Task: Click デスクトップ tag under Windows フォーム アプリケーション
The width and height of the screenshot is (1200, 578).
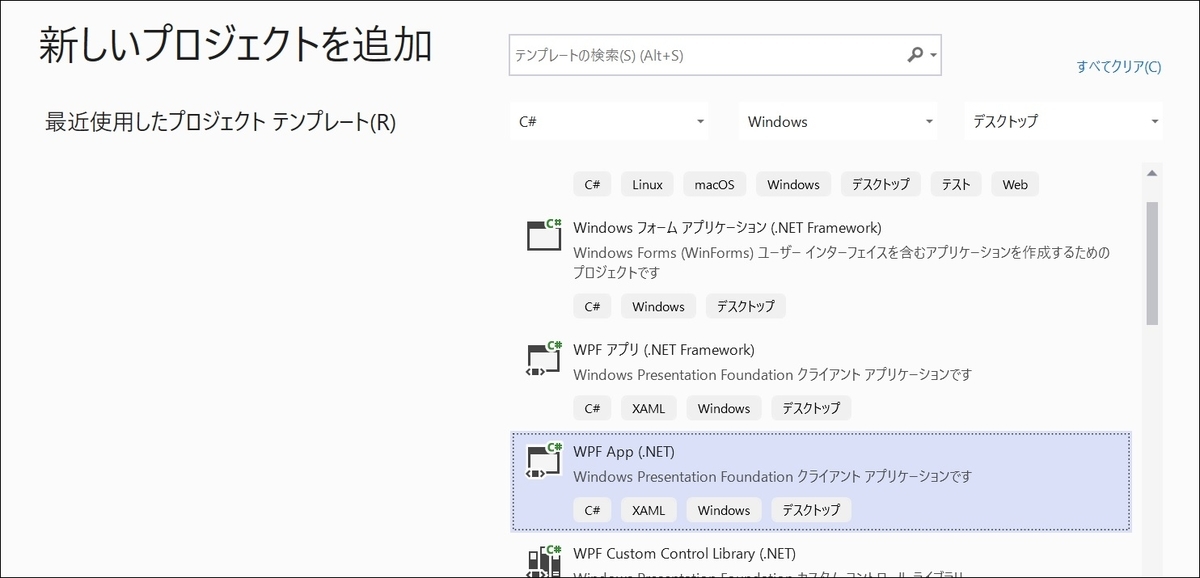Action: (x=746, y=306)
